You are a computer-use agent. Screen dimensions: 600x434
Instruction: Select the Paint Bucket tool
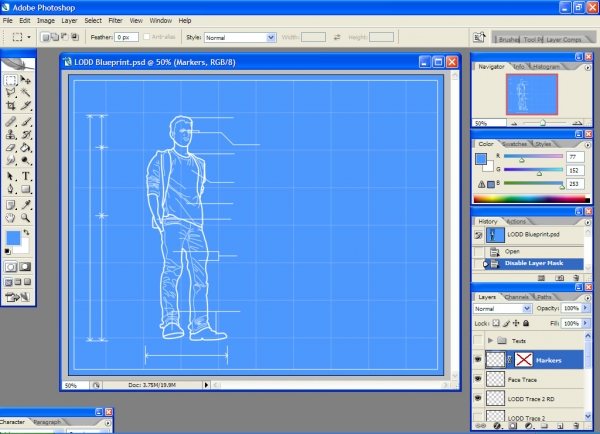[26, 147]
